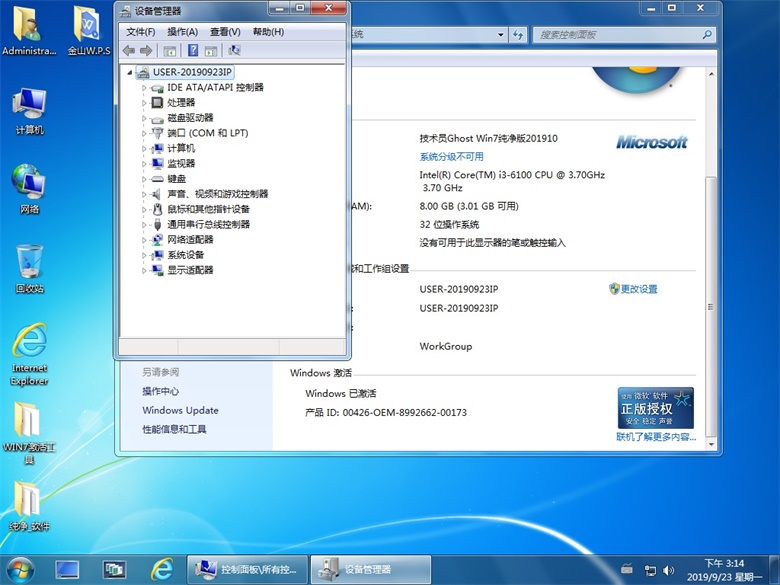Image resolution: width=780 pixels, height=585 pixels.
Task: Select the 键盘 device tree item
Action: tap(176, 179)
